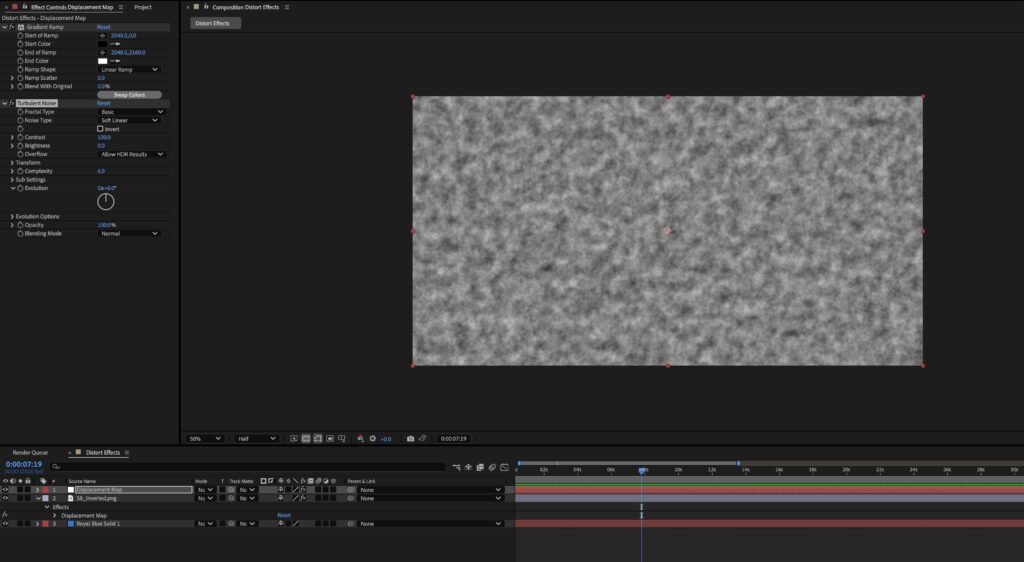Hide the Royal Blue Solid 1 layer

(x=5, y=523)
